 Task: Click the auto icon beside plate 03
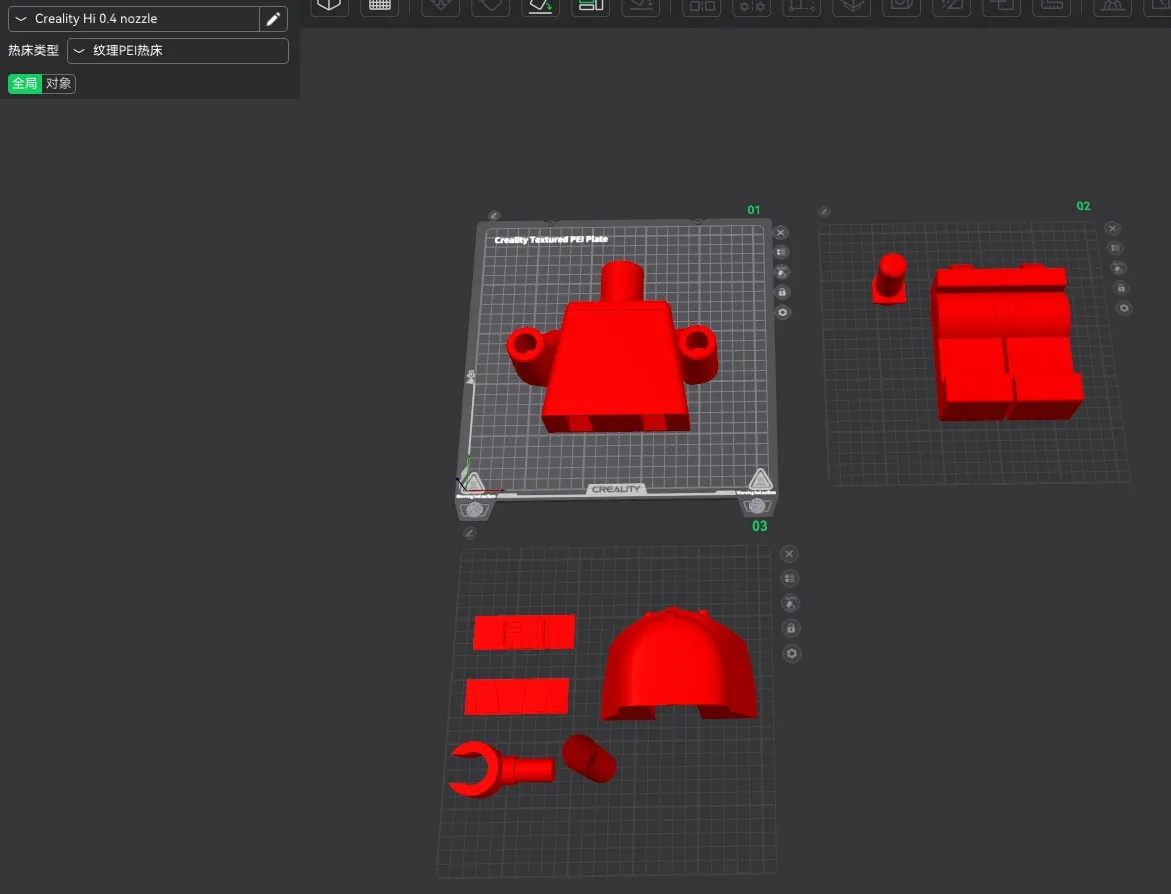(790, 603)
